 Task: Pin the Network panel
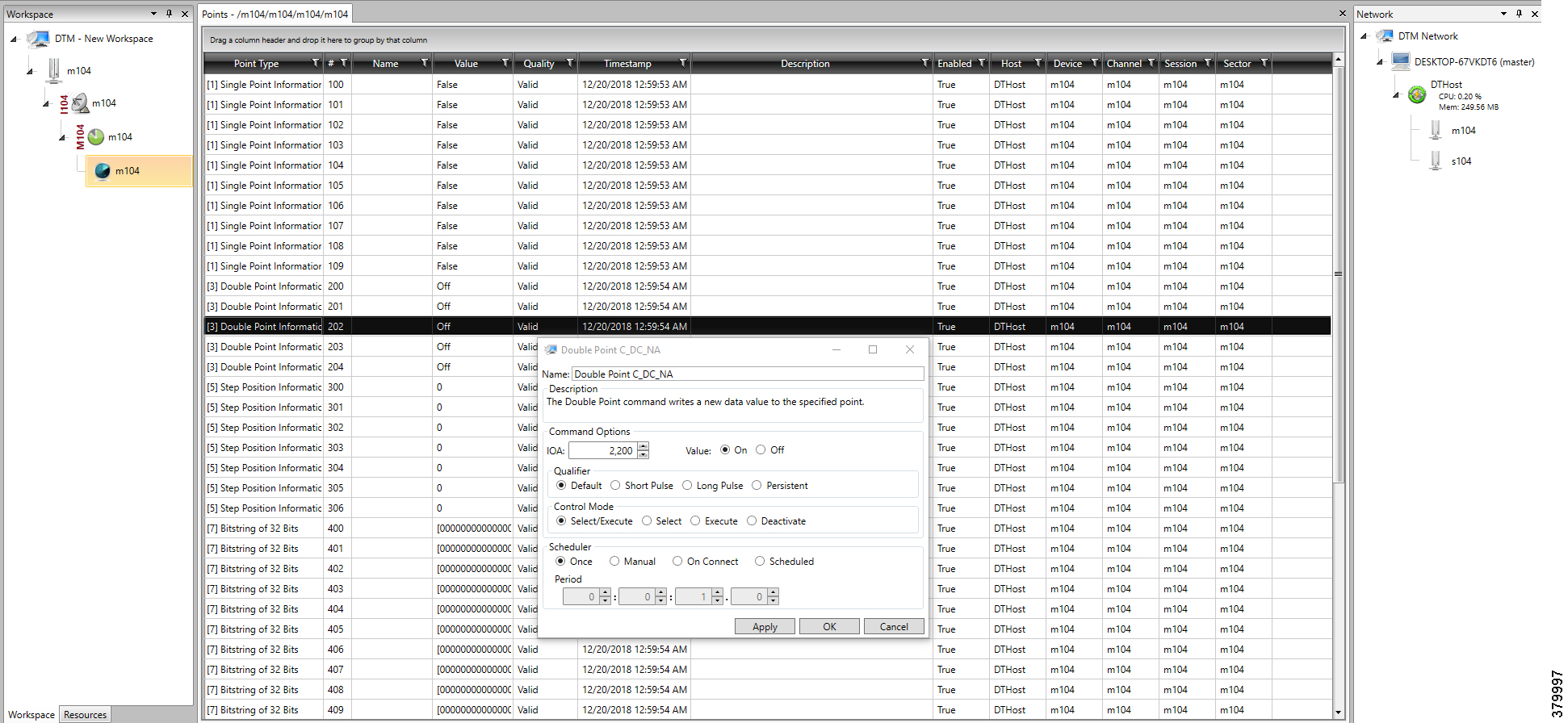[x=1519, y=14]
